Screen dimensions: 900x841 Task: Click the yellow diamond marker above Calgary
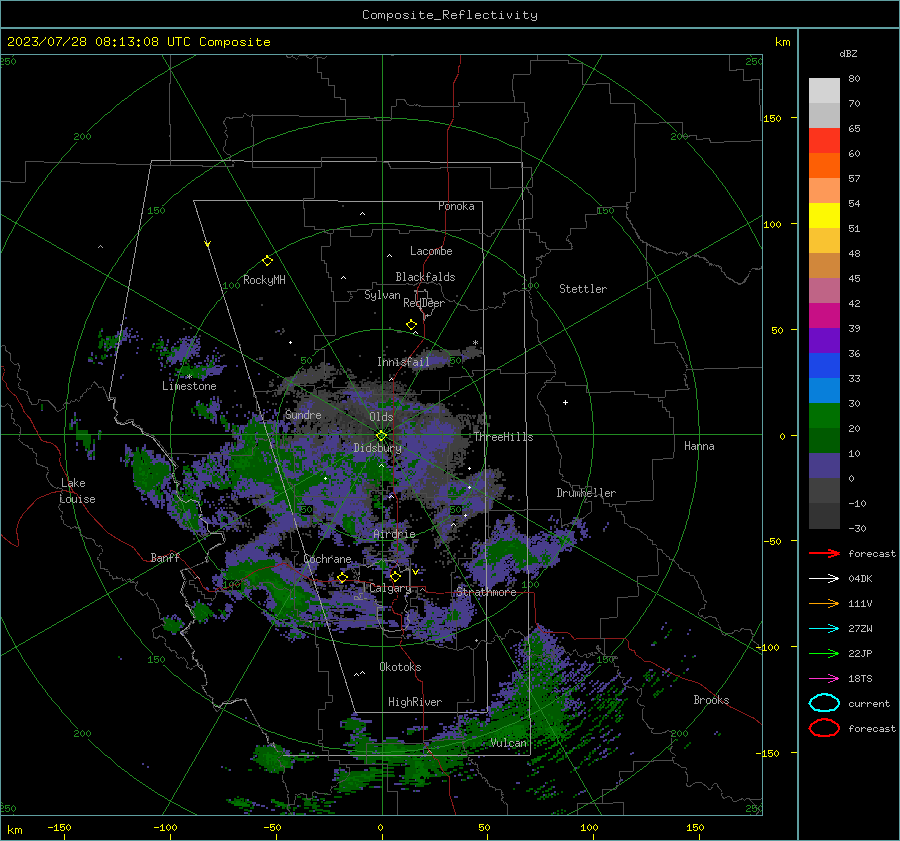pos(395,576)
